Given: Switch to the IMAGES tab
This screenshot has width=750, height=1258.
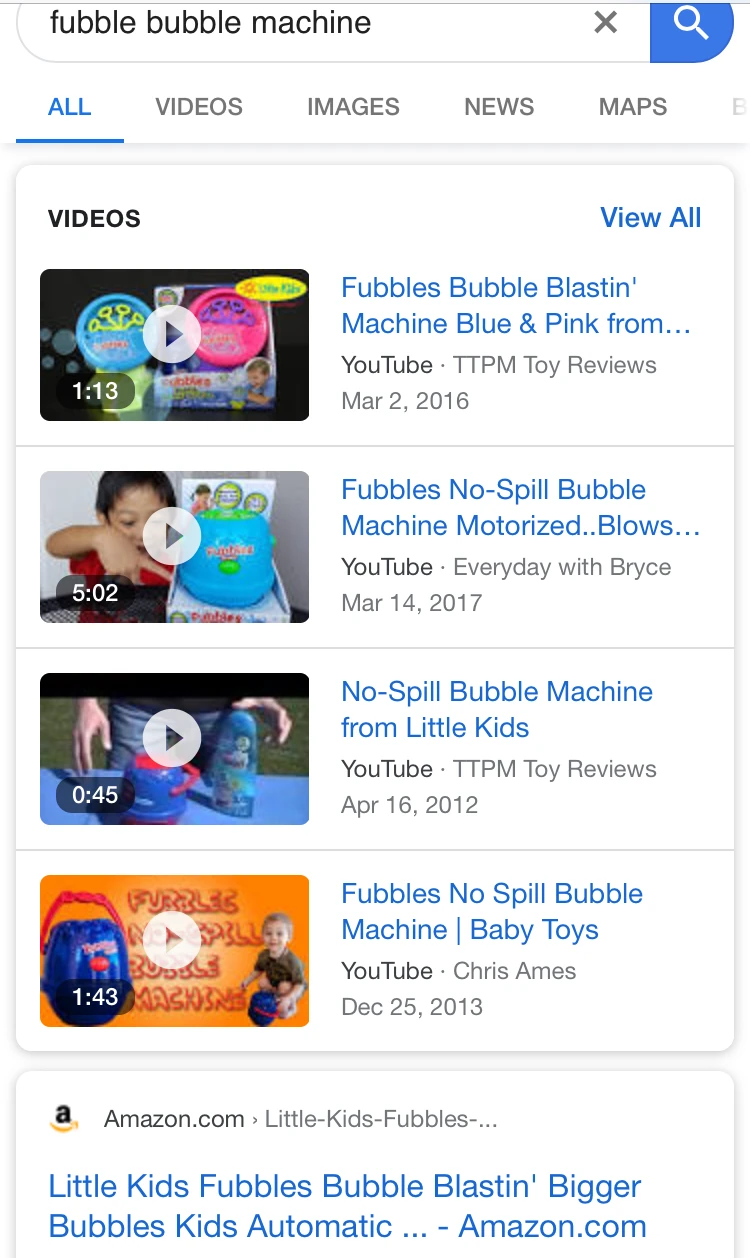Looking at the screenshot, I should (x=353, y=107).
